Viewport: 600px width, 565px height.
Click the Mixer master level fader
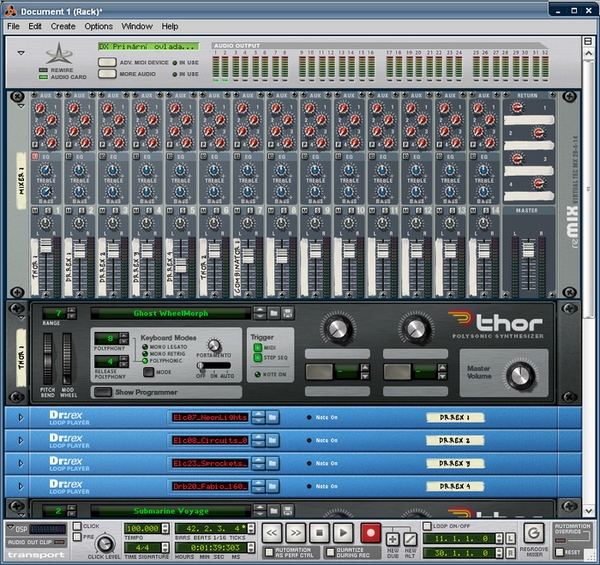[528, 249]
